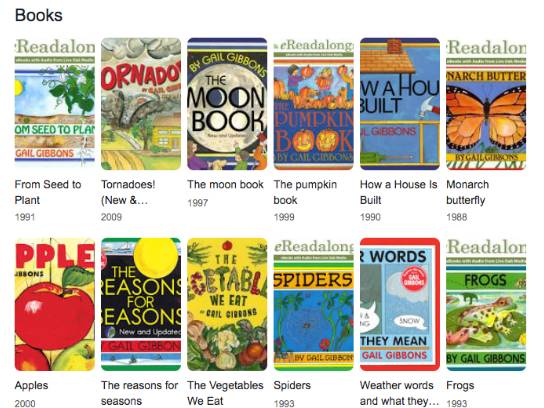The width and height of the screenshot is (544, 408).
Task: Open the From Seed to Plant cover
Action: (55, 104)
